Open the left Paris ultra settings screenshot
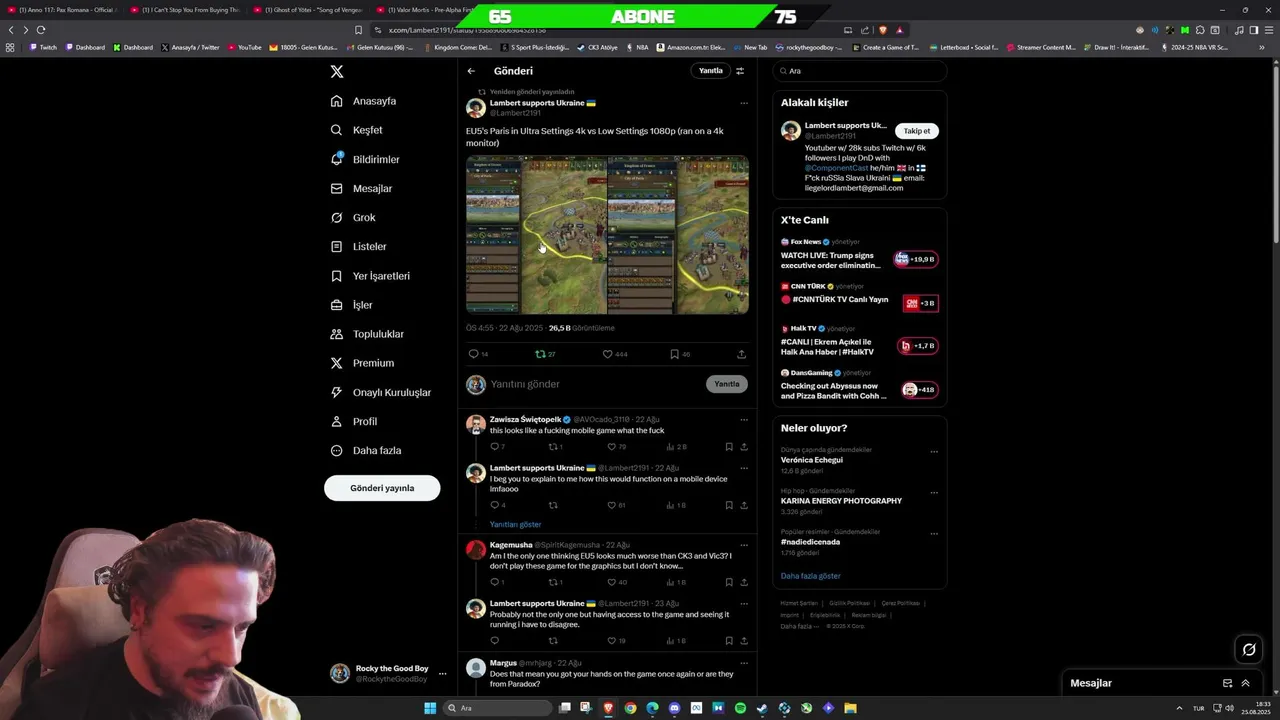 pyautogui.click(x=536, y=235)
